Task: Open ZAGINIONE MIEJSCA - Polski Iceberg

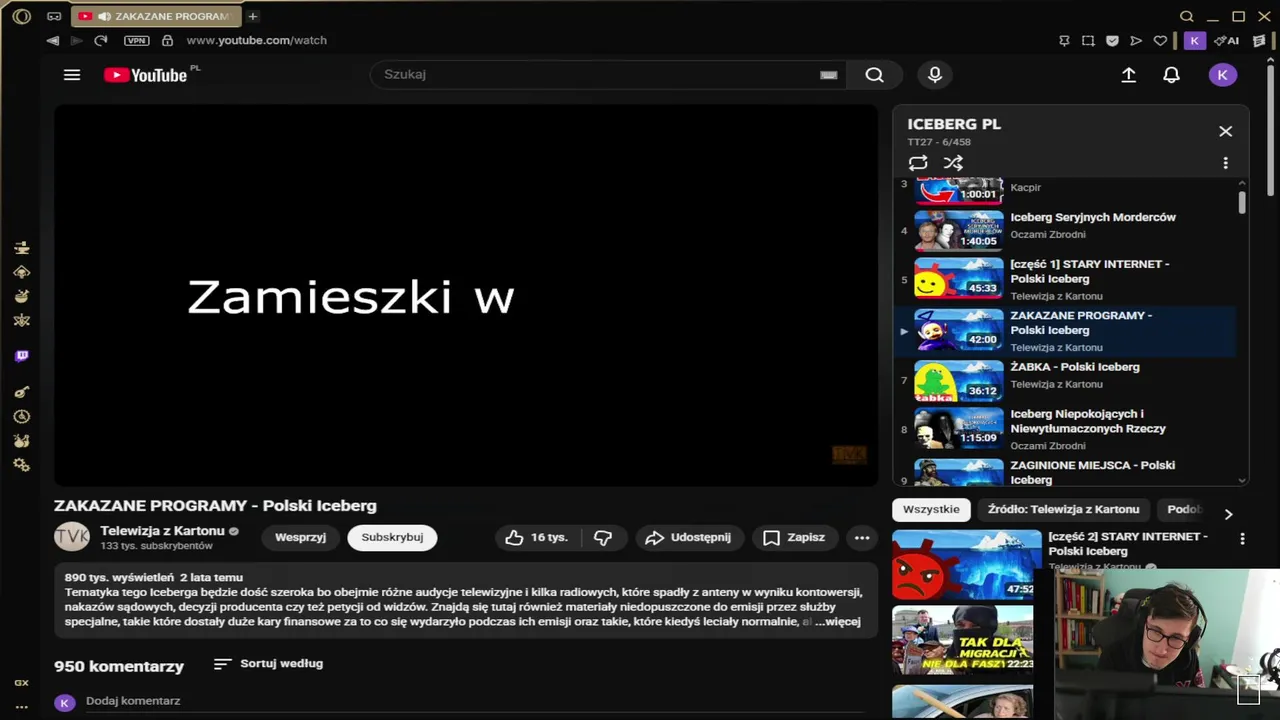Action: tap(1065, 472)
